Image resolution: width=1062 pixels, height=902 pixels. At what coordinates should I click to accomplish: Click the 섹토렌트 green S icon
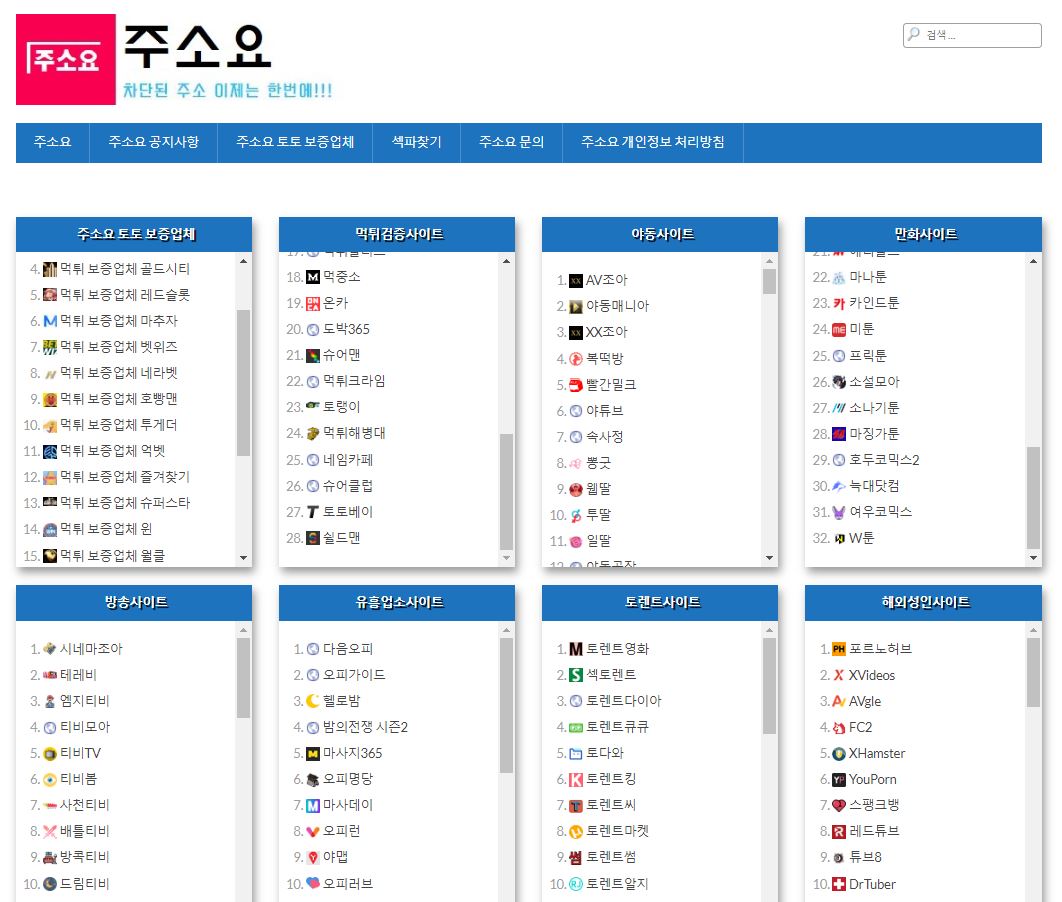[x=576, y=675]
